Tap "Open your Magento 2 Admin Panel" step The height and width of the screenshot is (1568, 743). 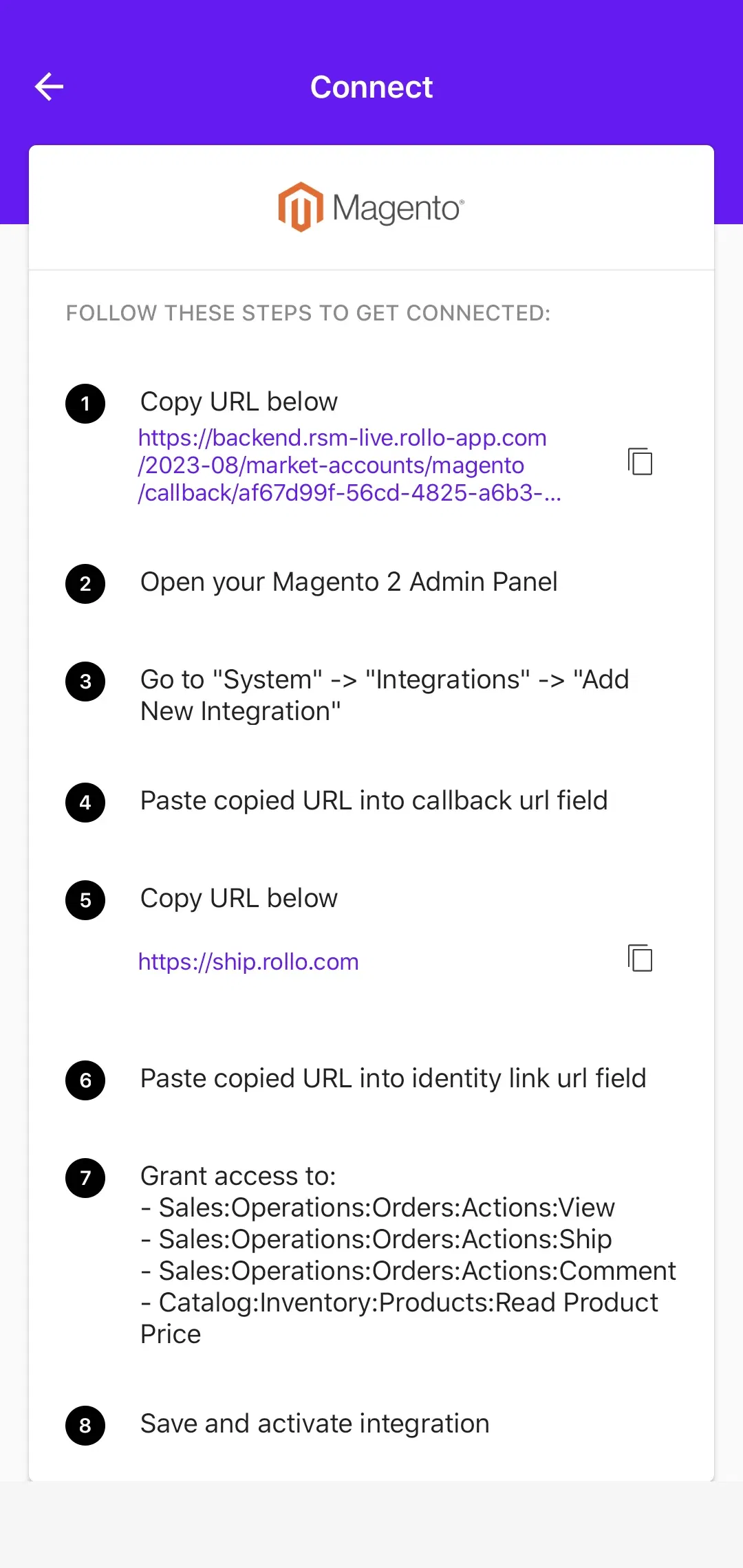tap(349, 582)
